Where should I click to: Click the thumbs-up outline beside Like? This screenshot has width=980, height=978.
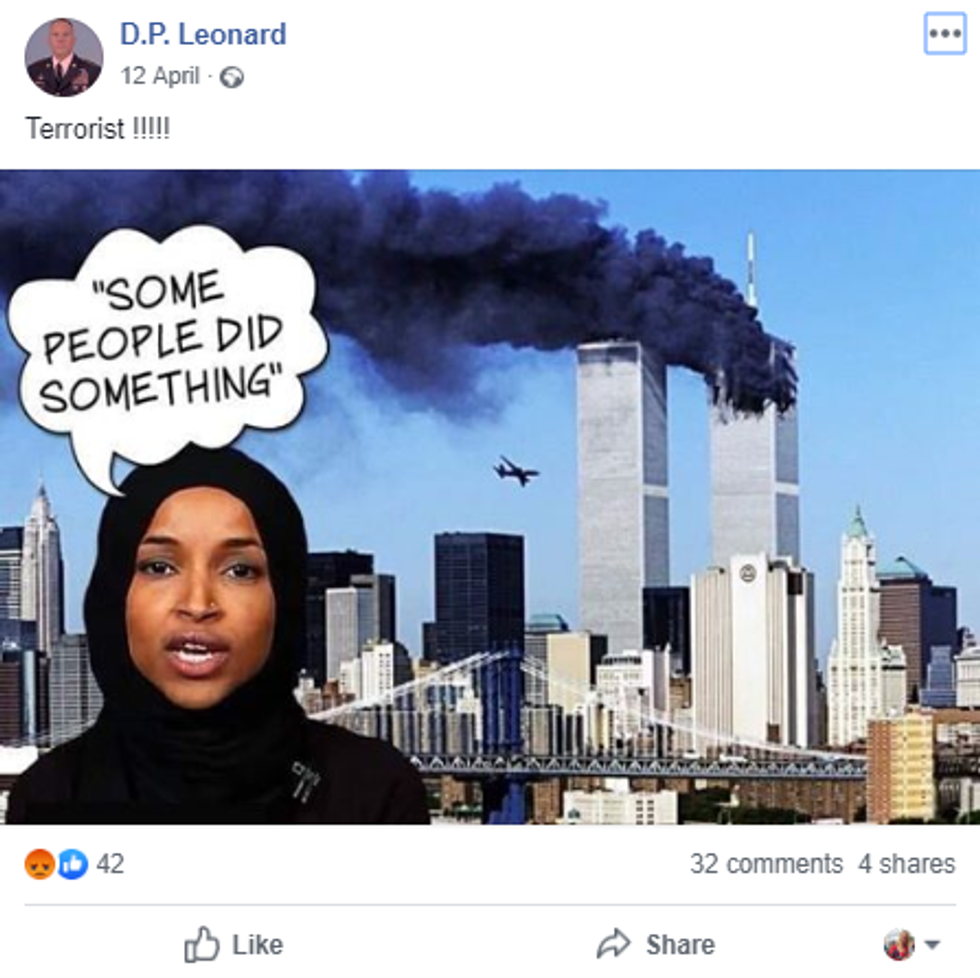click(201, 944)
